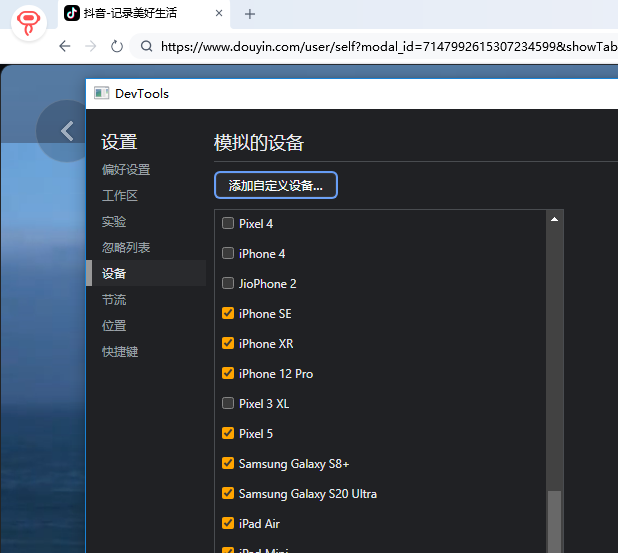This screenshot has height=553, width=618.
Task: Click the DevTools window title
Action: click(x=142, y=94)
